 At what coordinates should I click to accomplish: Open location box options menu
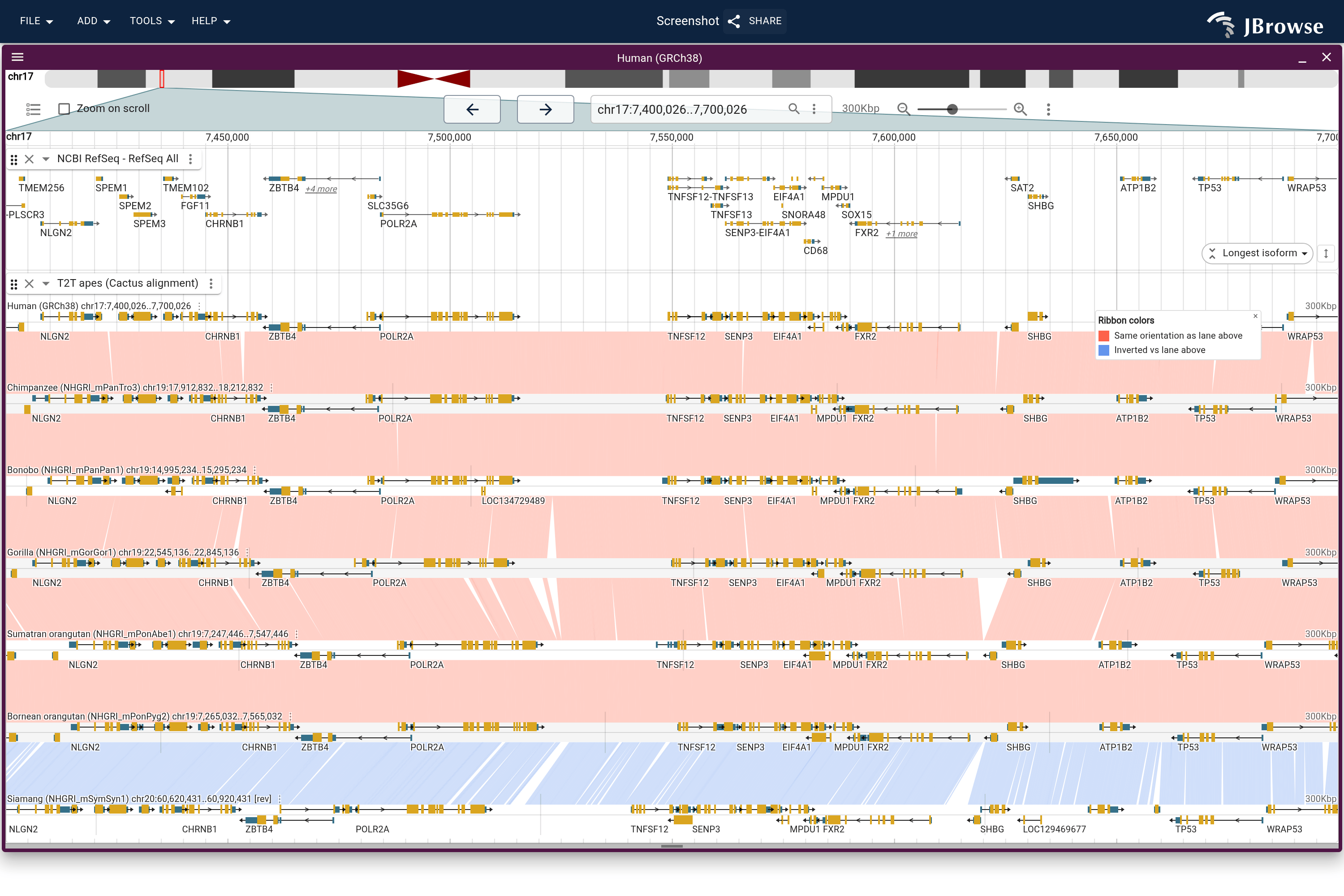click(814, 108)
